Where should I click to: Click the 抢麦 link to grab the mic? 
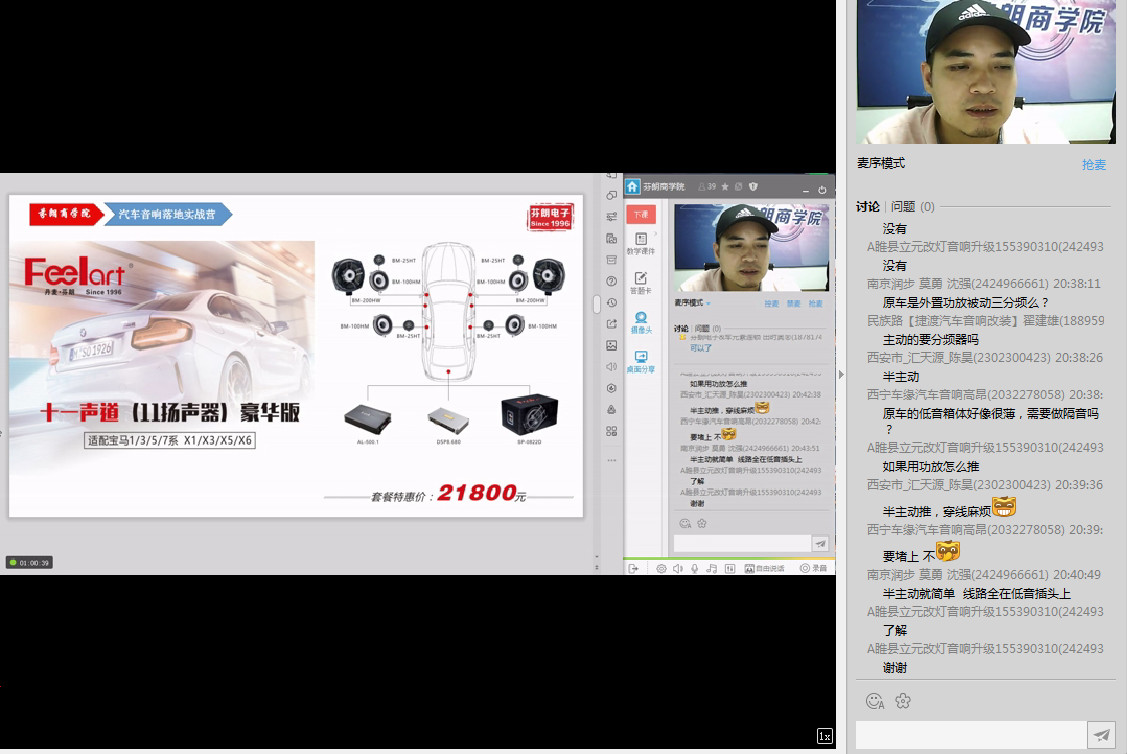coord(1094,165)
